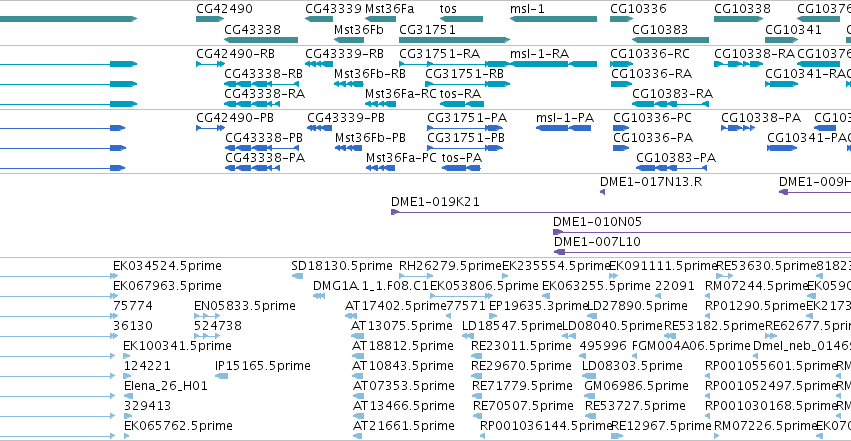Image resolution: width=851 pixels, height=441 pixels.
Task: Select transcript CG10336-RC
Action: 621,64
